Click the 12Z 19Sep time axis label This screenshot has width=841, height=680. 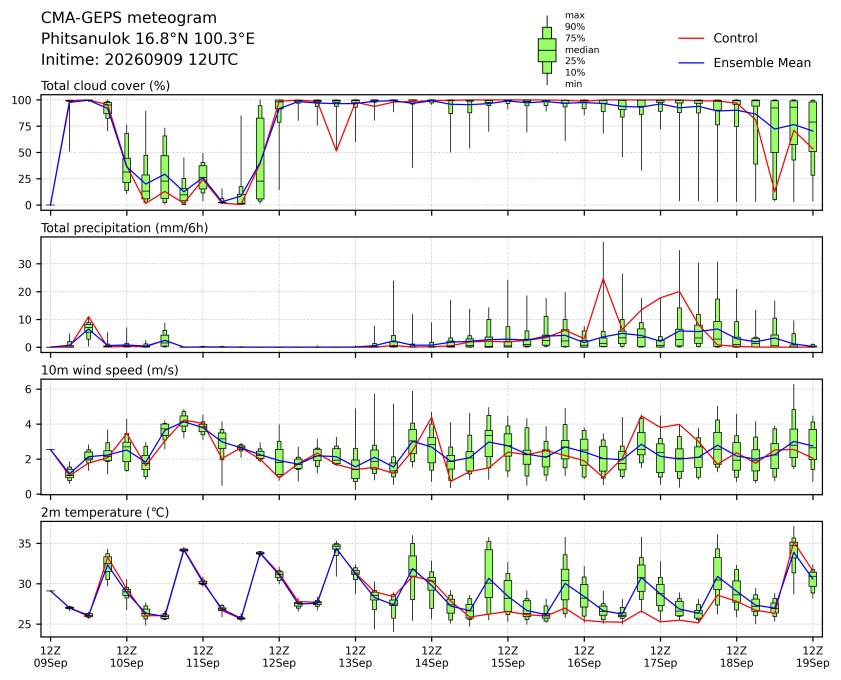pos(813,657)
